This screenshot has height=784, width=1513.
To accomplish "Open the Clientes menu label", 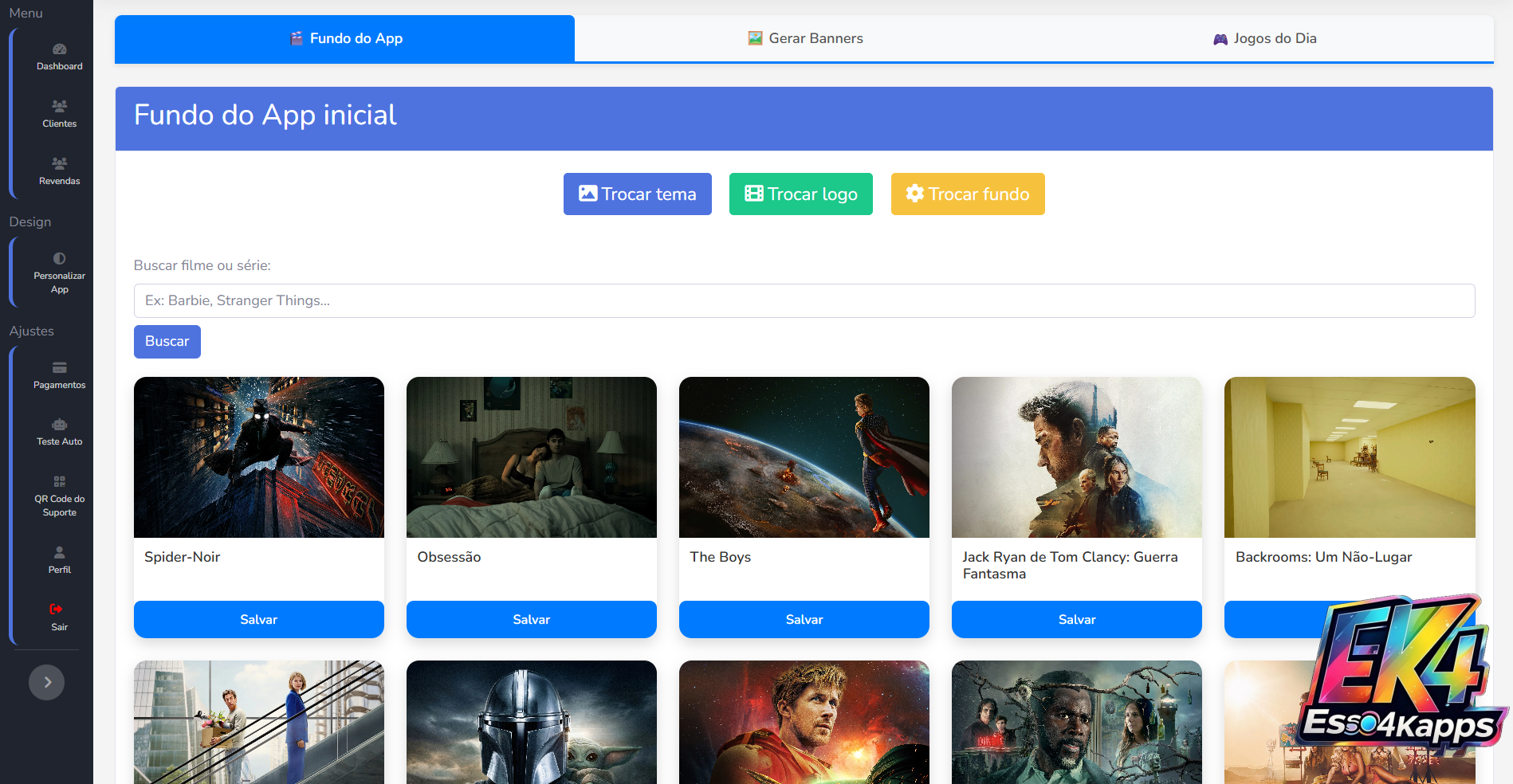I will 59,123.
